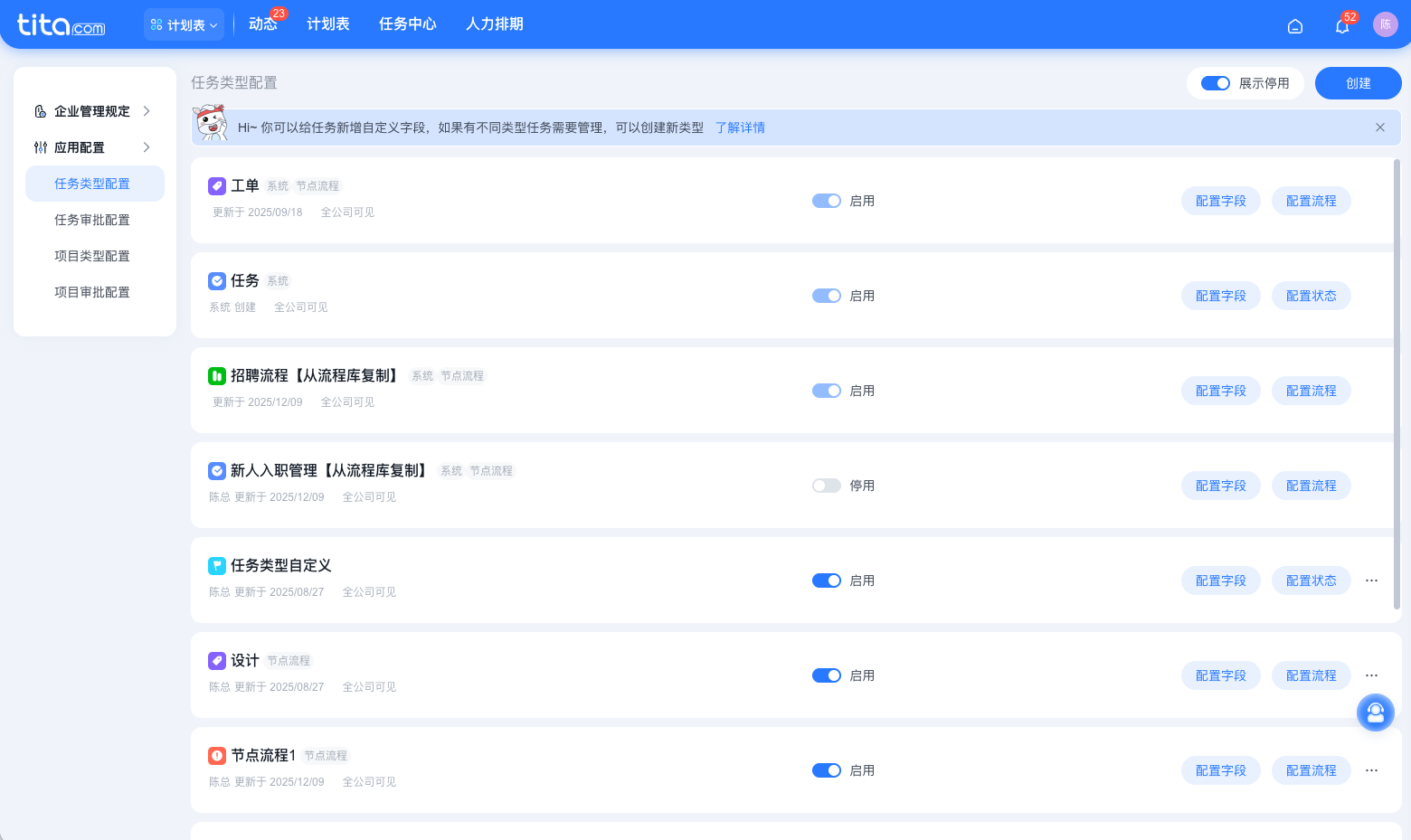Open the user avatar menu

[x=1386, y=24]
